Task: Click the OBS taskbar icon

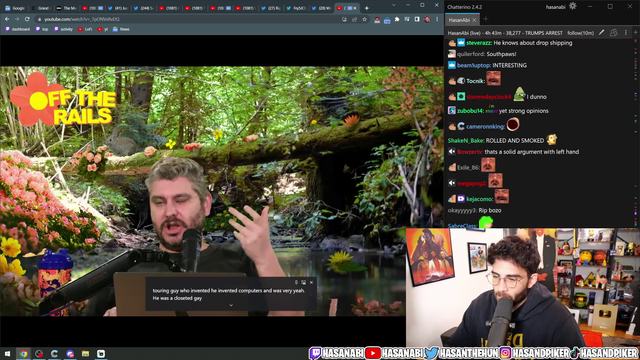Action: tap(39, 353)
